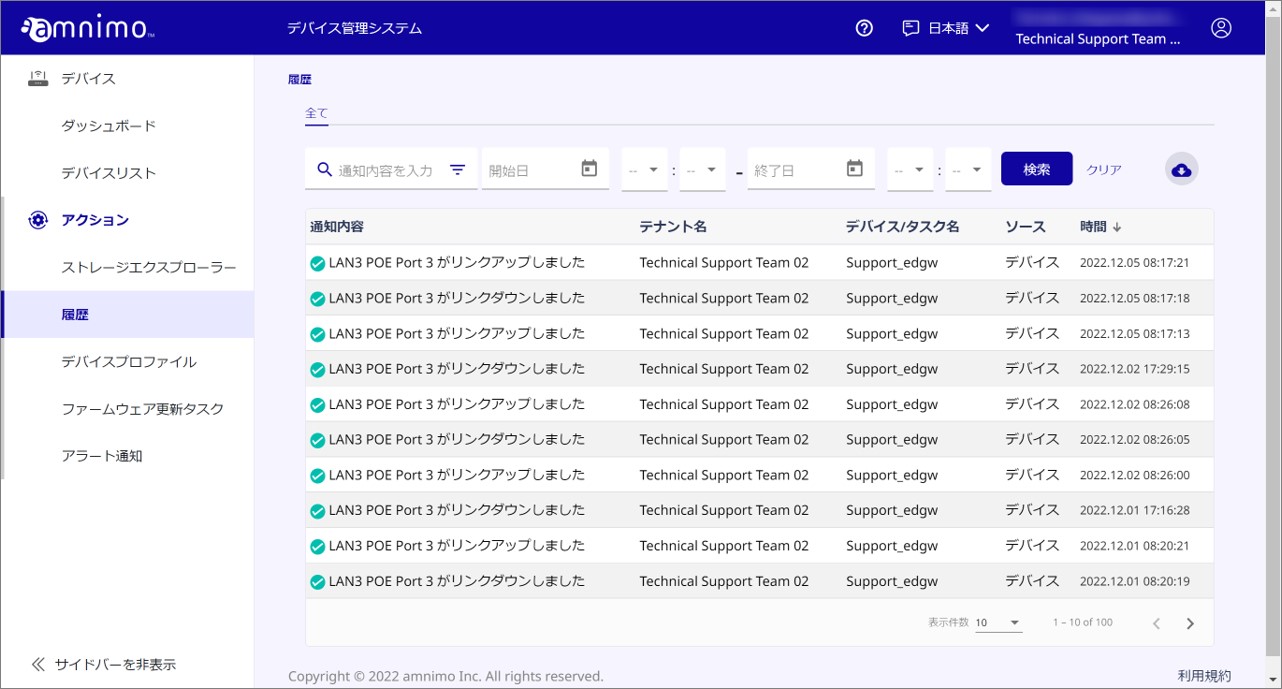This screenshot has height=689, width=1282.
Task: Hide the sidebar using サイドバーを非表示
Action: 105,663
